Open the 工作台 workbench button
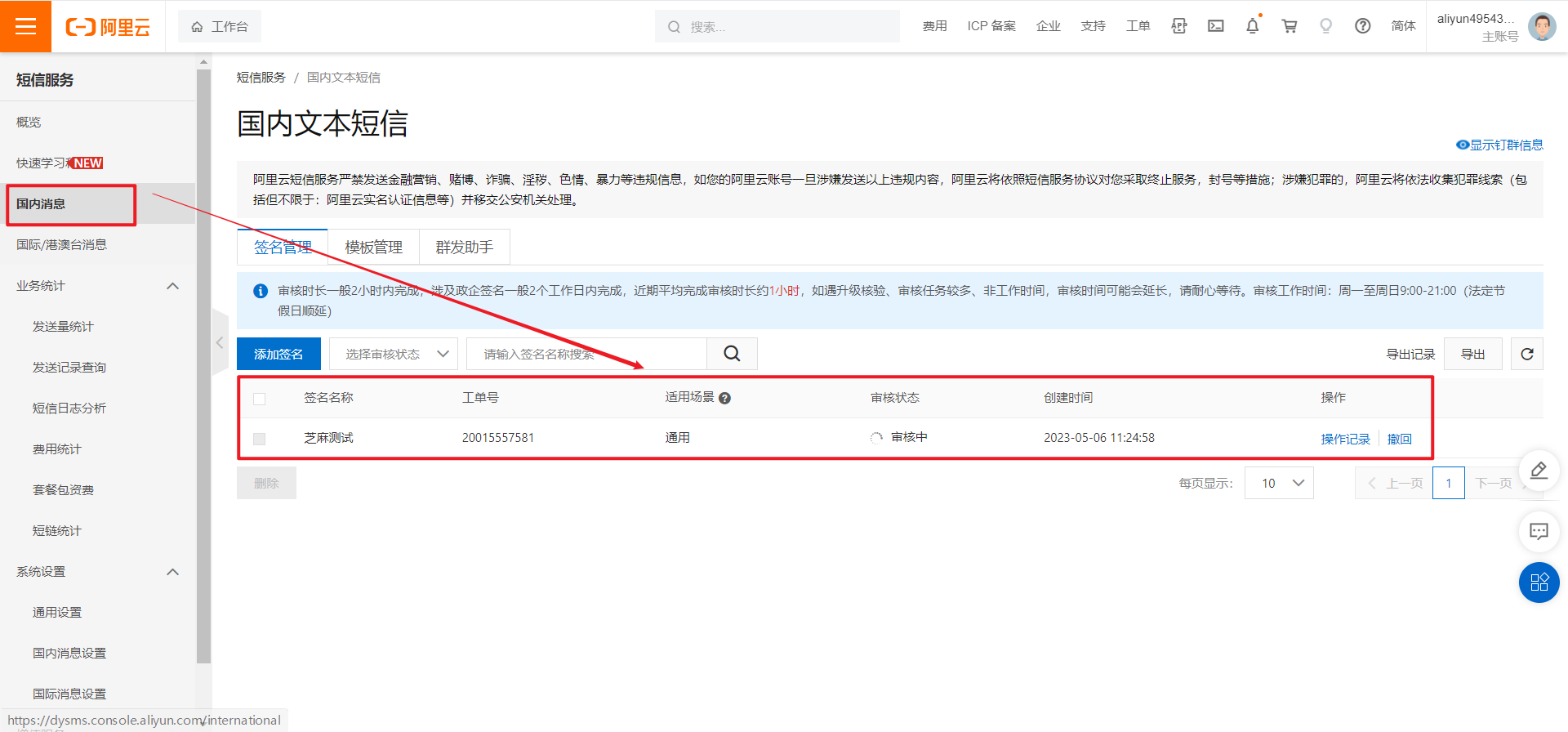1568x732 pixels. 220,27
